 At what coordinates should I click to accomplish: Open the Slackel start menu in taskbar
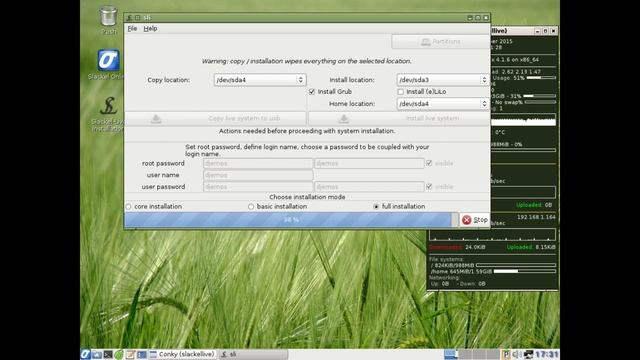tap(85, 354)
